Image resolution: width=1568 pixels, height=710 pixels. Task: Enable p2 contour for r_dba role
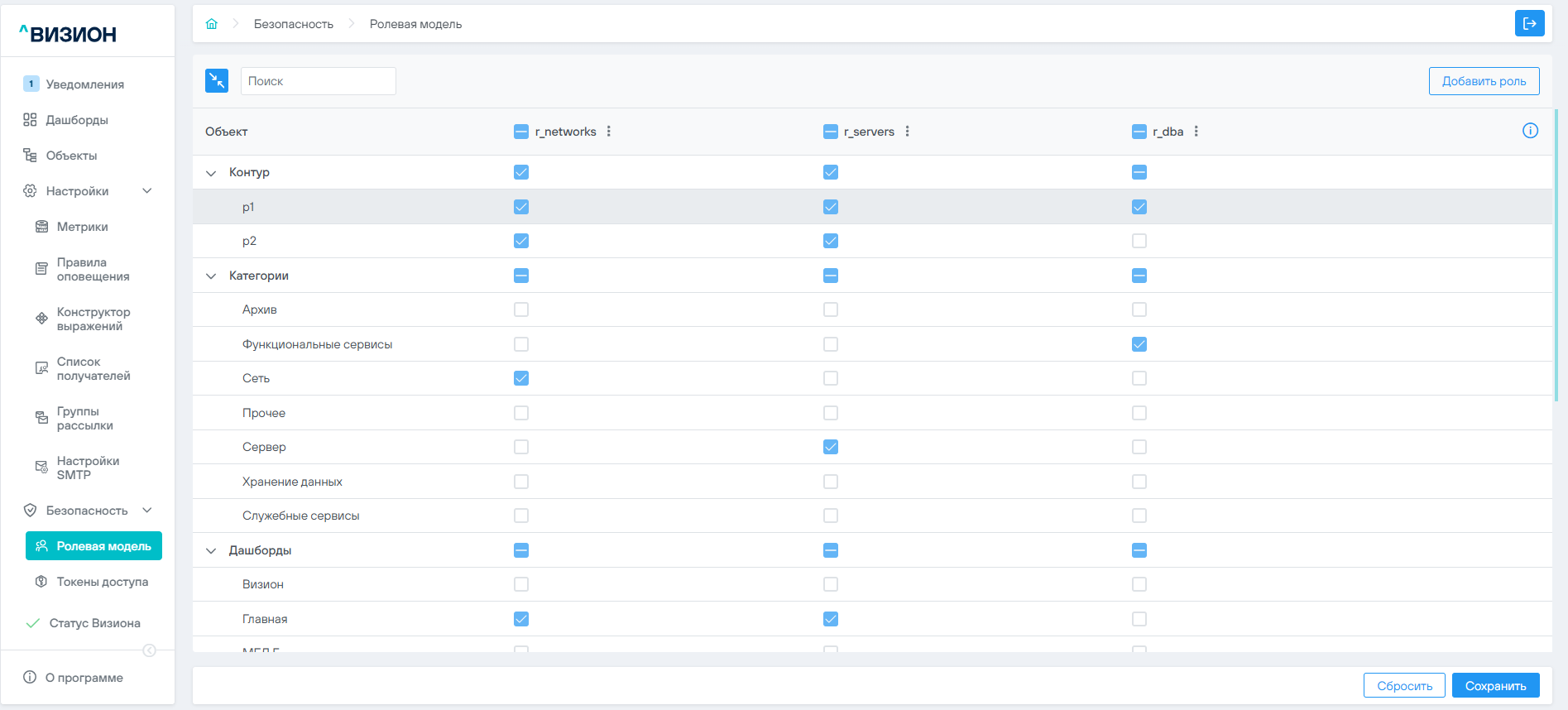(x=1139, y=241)
